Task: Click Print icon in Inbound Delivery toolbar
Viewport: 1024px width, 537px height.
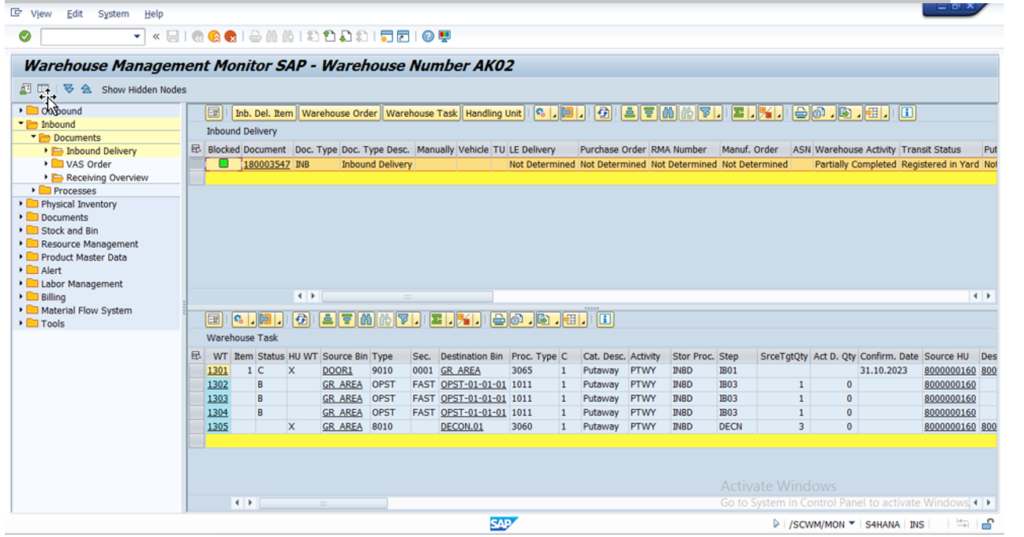Action: pos(801,113)
